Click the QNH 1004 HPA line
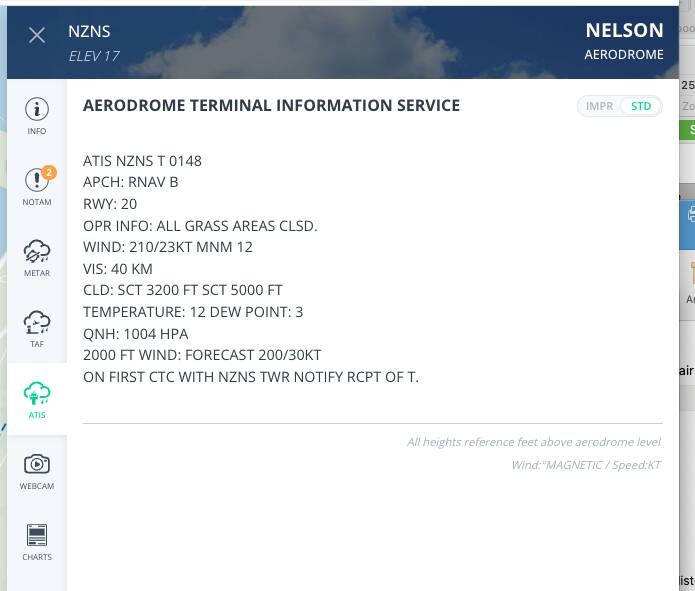695x591 pixels. click(x=135, y=333)
